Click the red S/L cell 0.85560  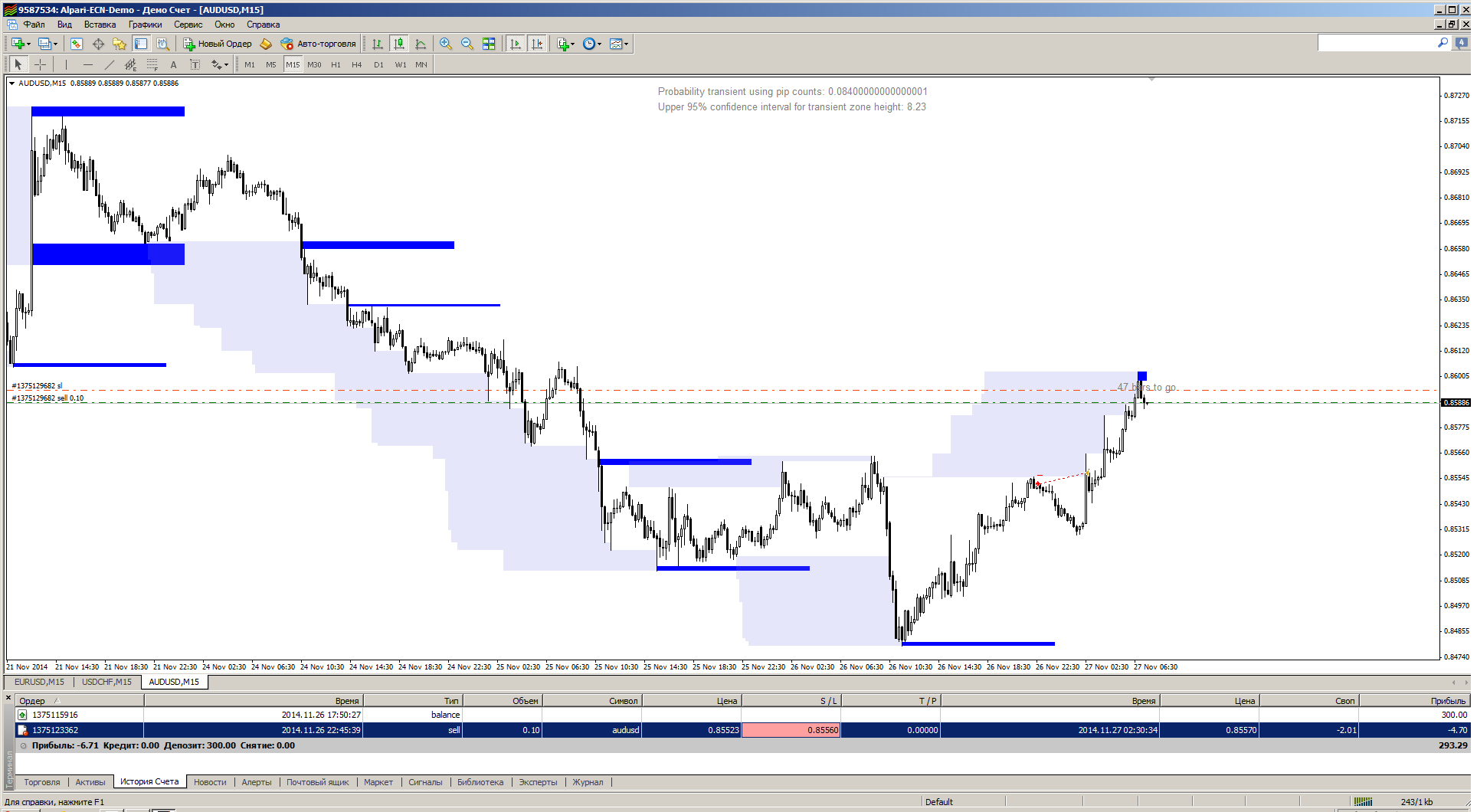tap(791, 730)
